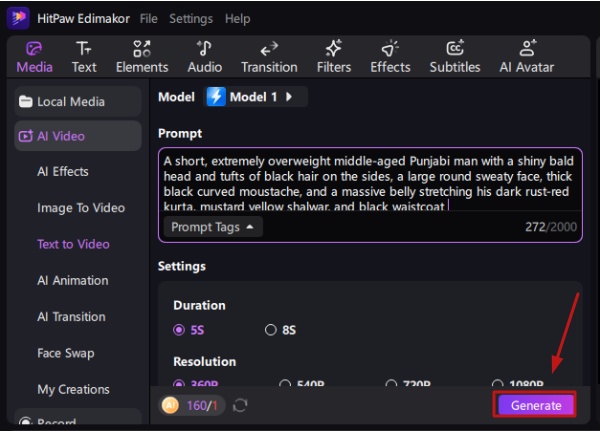
Task: Open the File menu
Action: (x=148, y=18)
